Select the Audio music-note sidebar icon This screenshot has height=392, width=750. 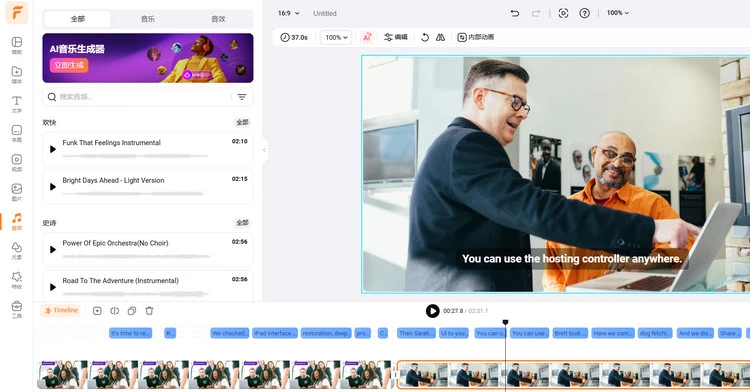[17, 221]
